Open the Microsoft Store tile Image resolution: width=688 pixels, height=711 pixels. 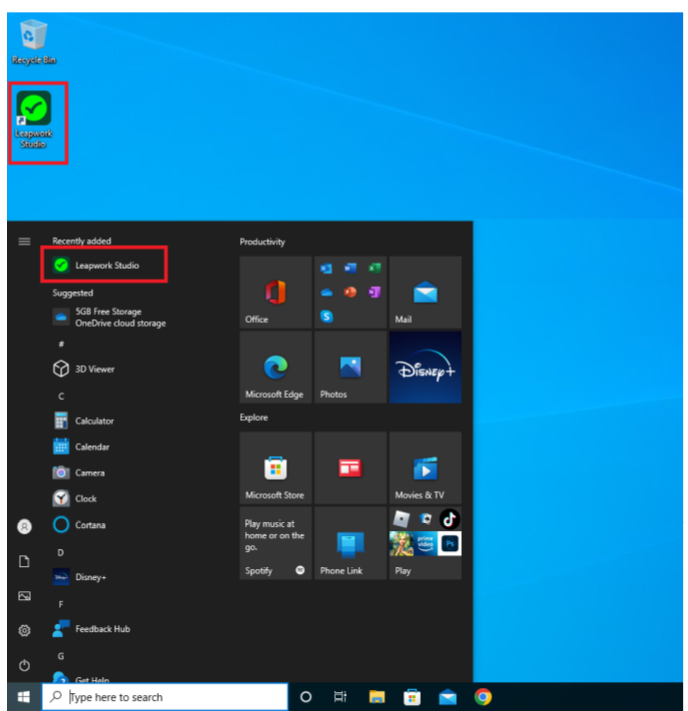[x=275, y=468]
